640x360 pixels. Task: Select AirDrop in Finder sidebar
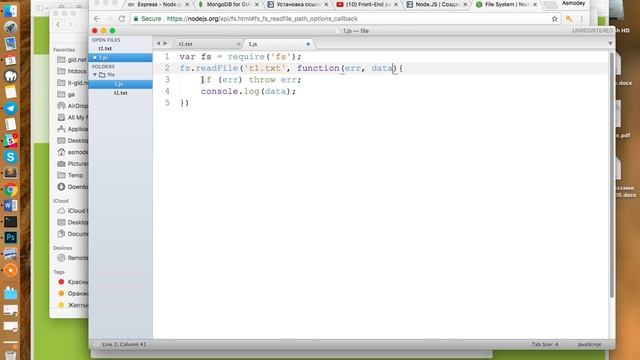click(73, 106)
